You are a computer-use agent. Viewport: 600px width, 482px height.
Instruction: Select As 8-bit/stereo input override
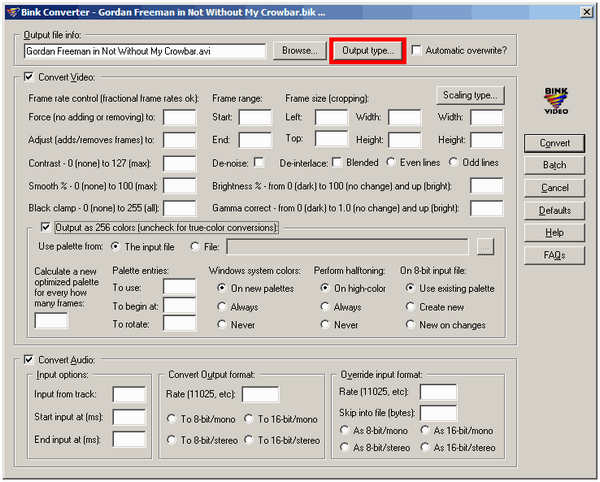tap(344, 447)
